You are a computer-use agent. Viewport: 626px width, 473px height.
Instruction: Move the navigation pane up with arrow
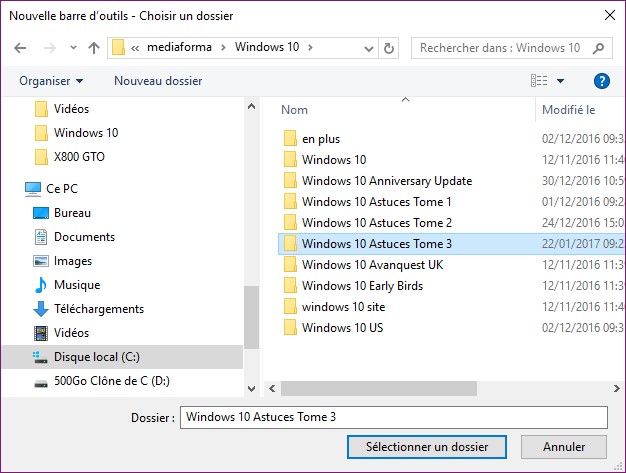[252, 107]
